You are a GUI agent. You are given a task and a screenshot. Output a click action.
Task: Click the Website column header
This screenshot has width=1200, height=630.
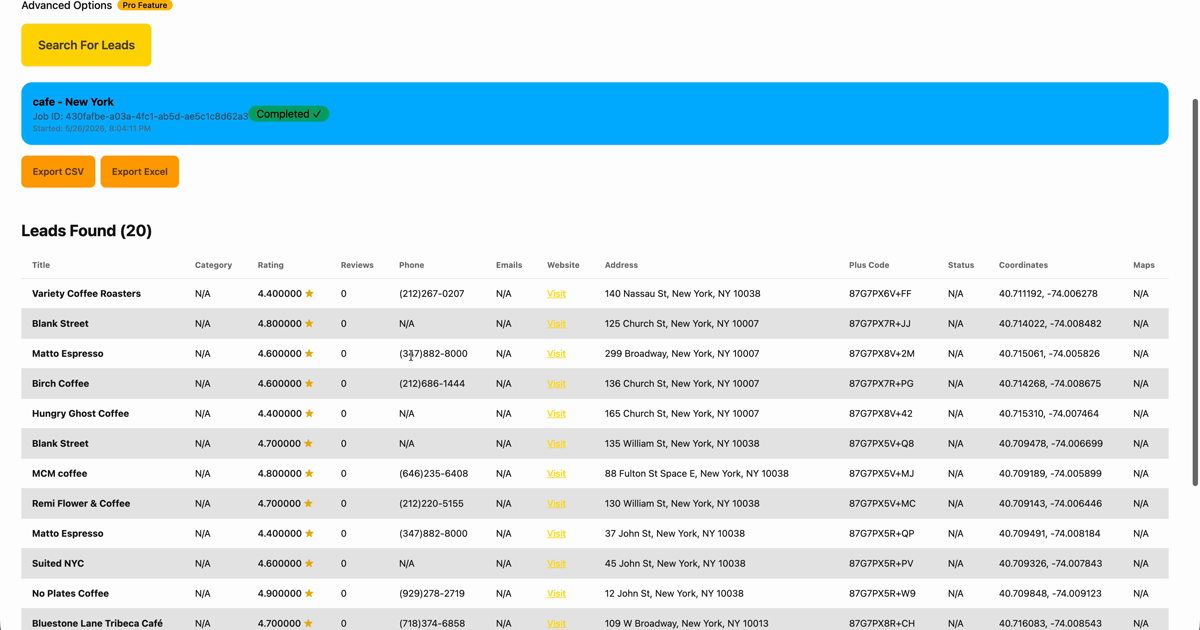pos(563,265)
